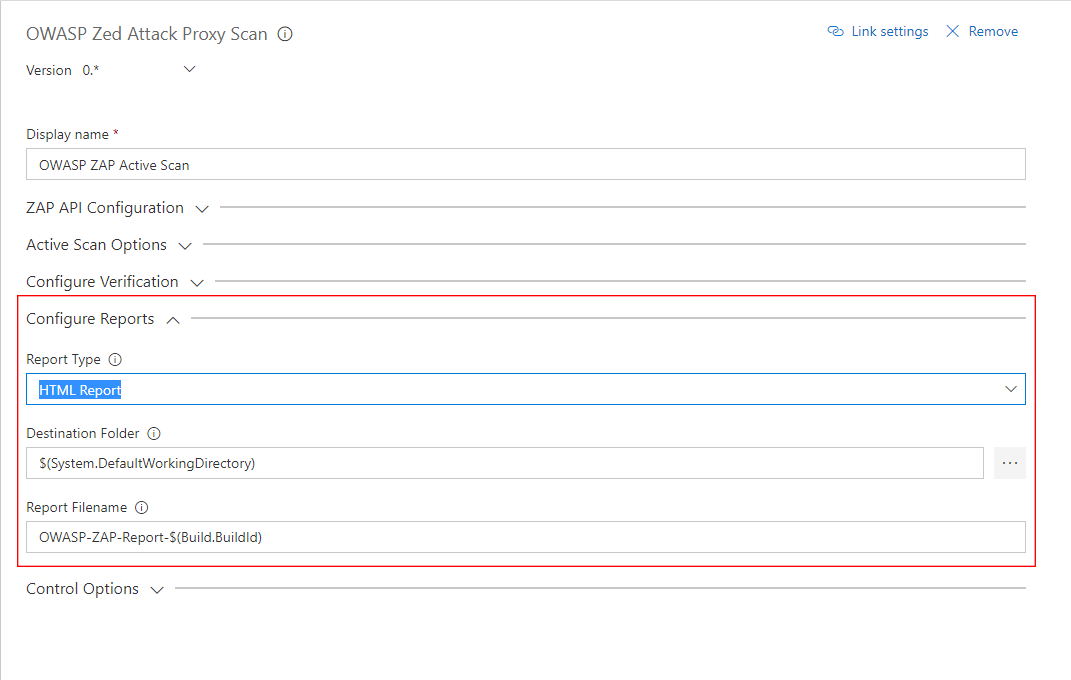Click the Remove link

[993, 31]
